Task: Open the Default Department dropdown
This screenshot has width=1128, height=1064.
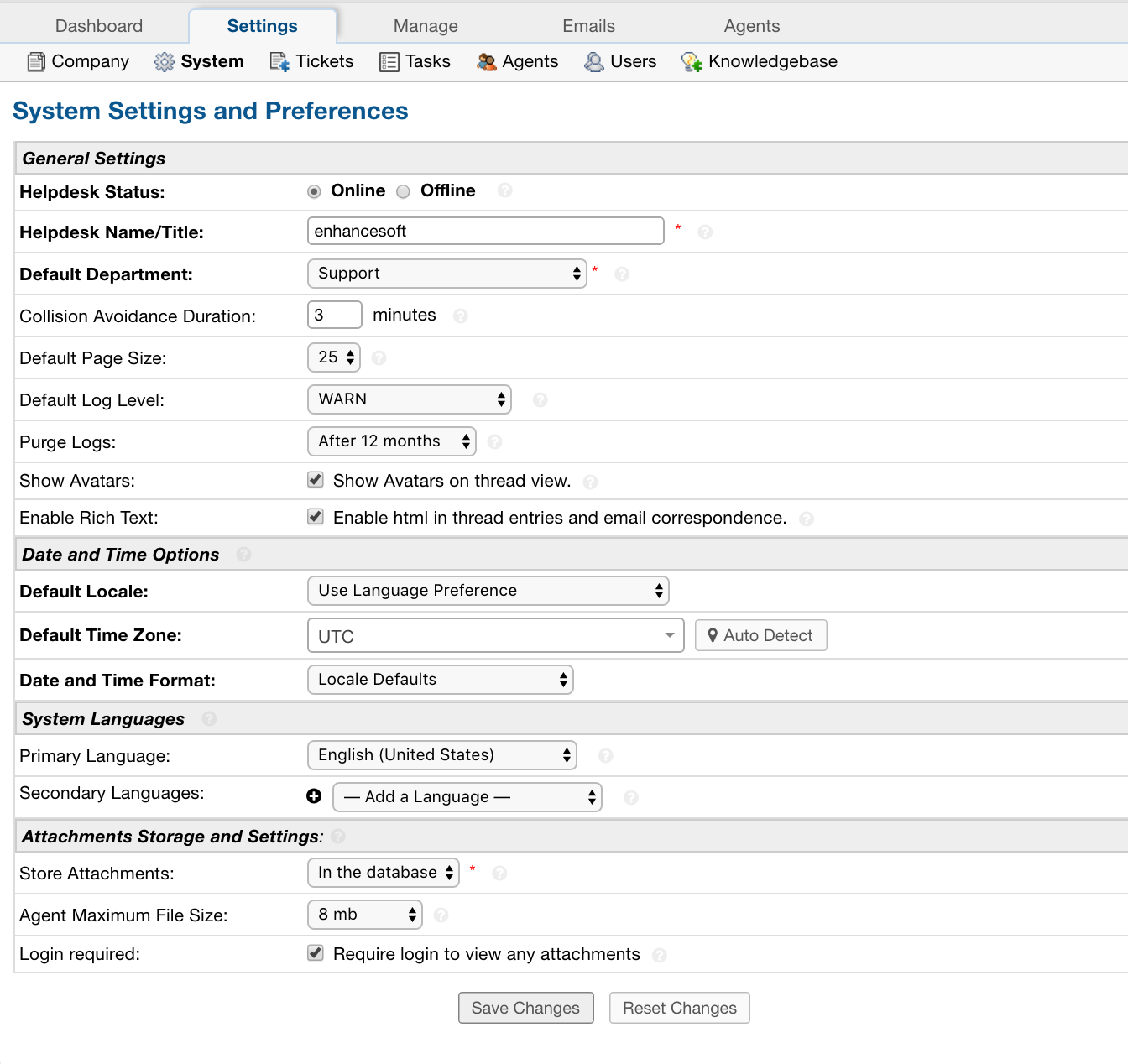Action: click(x=447, y=274)
